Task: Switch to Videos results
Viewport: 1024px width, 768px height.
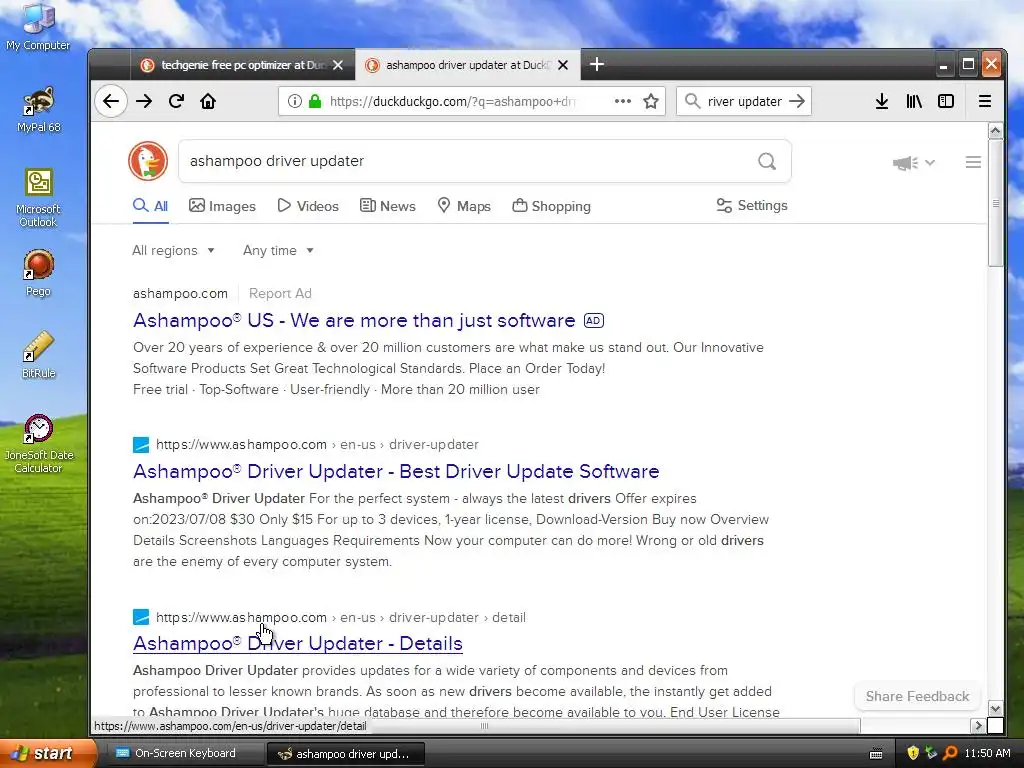Action: point(308,206)
